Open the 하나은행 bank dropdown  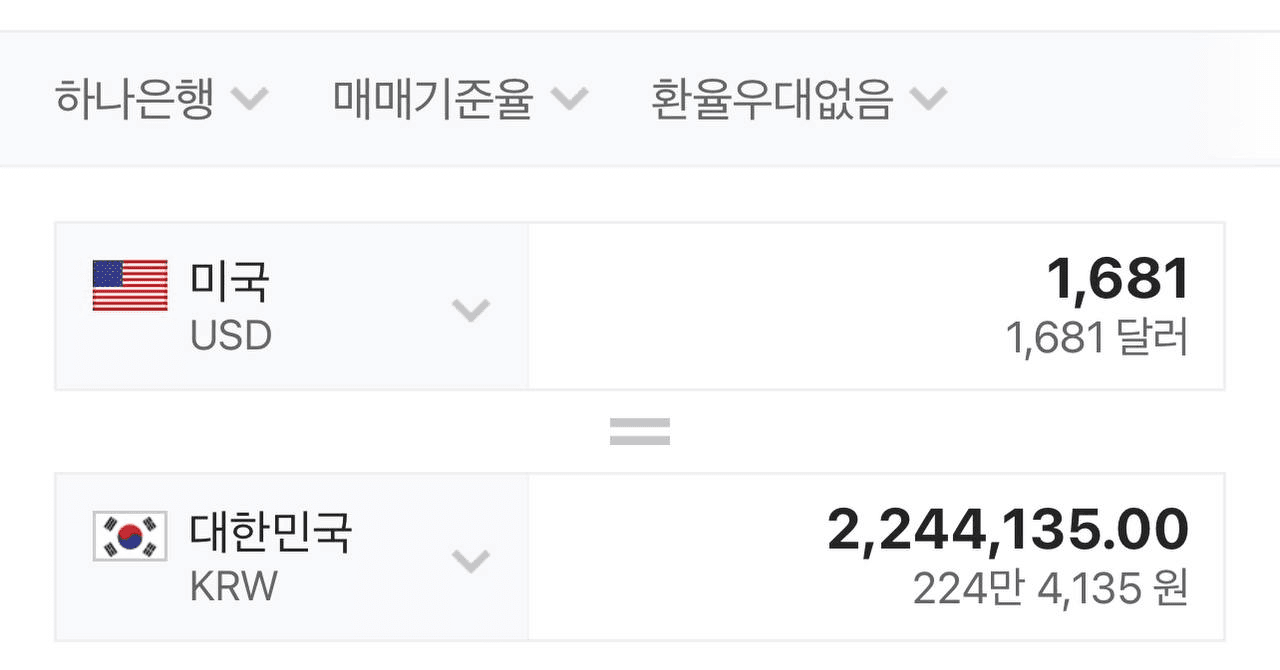162,99
